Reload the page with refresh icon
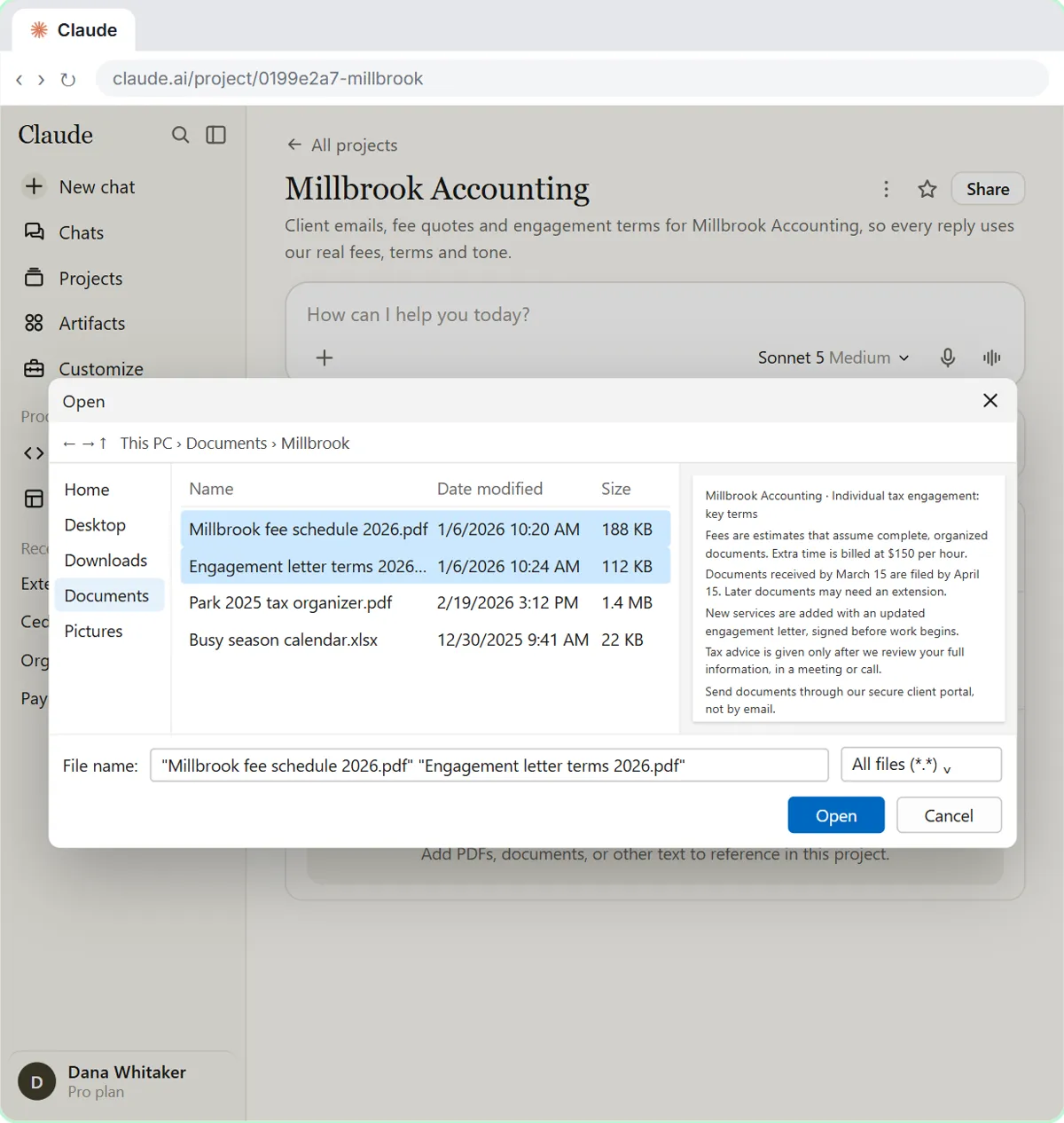 67,80
